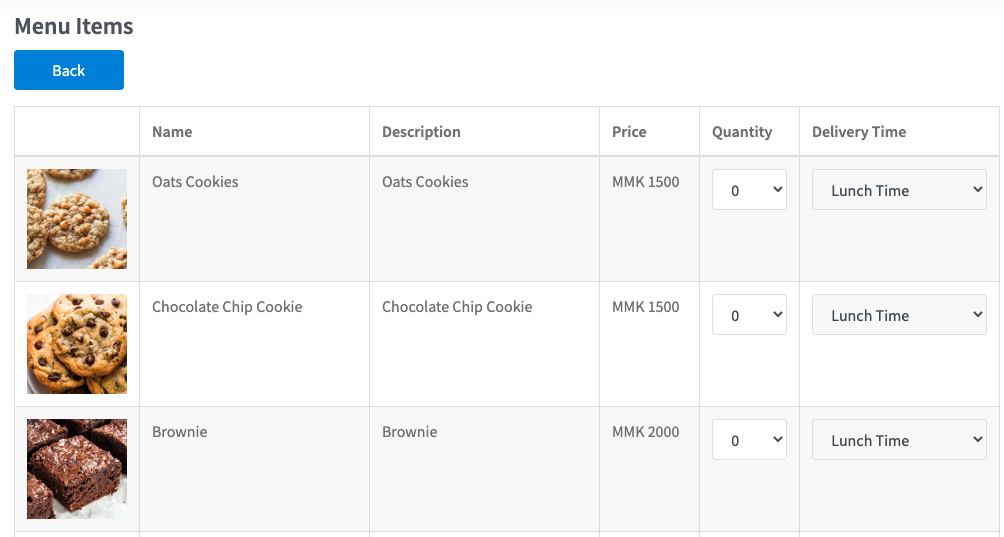Click the Brownie product image
This screenshot has height=537, width=1004.
click(x=77, y=469)
